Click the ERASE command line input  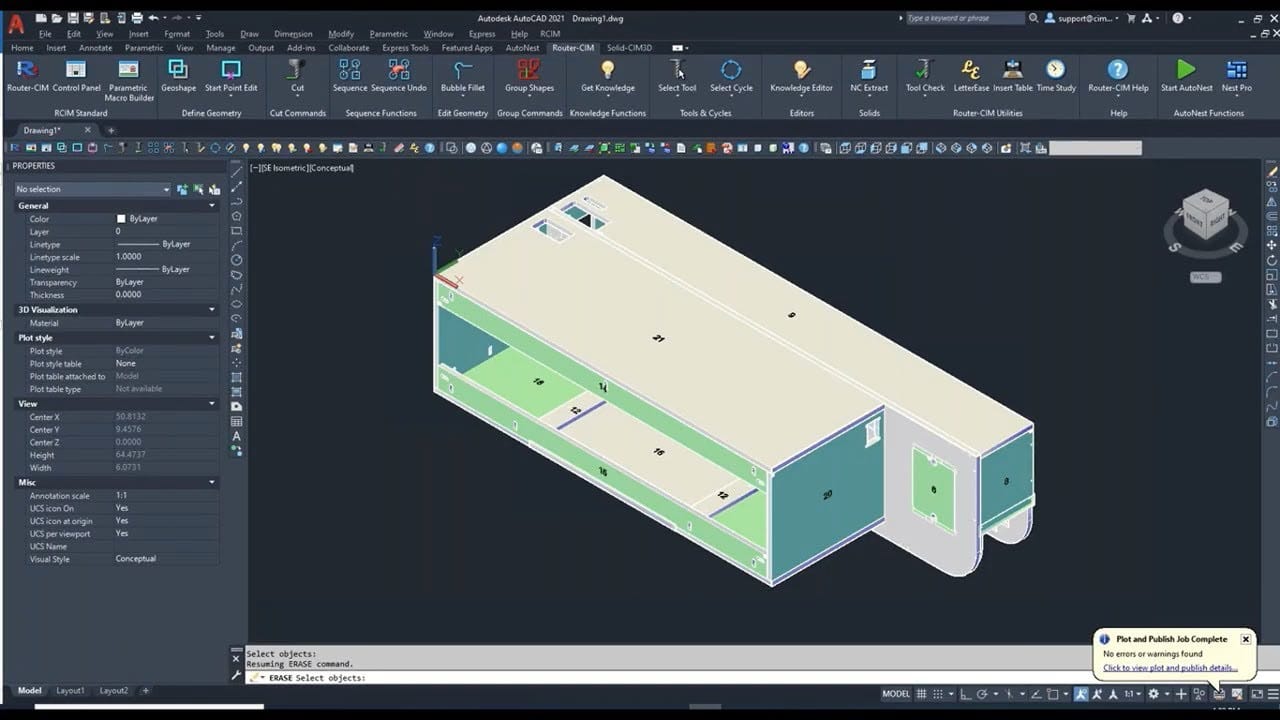(600, 678)
